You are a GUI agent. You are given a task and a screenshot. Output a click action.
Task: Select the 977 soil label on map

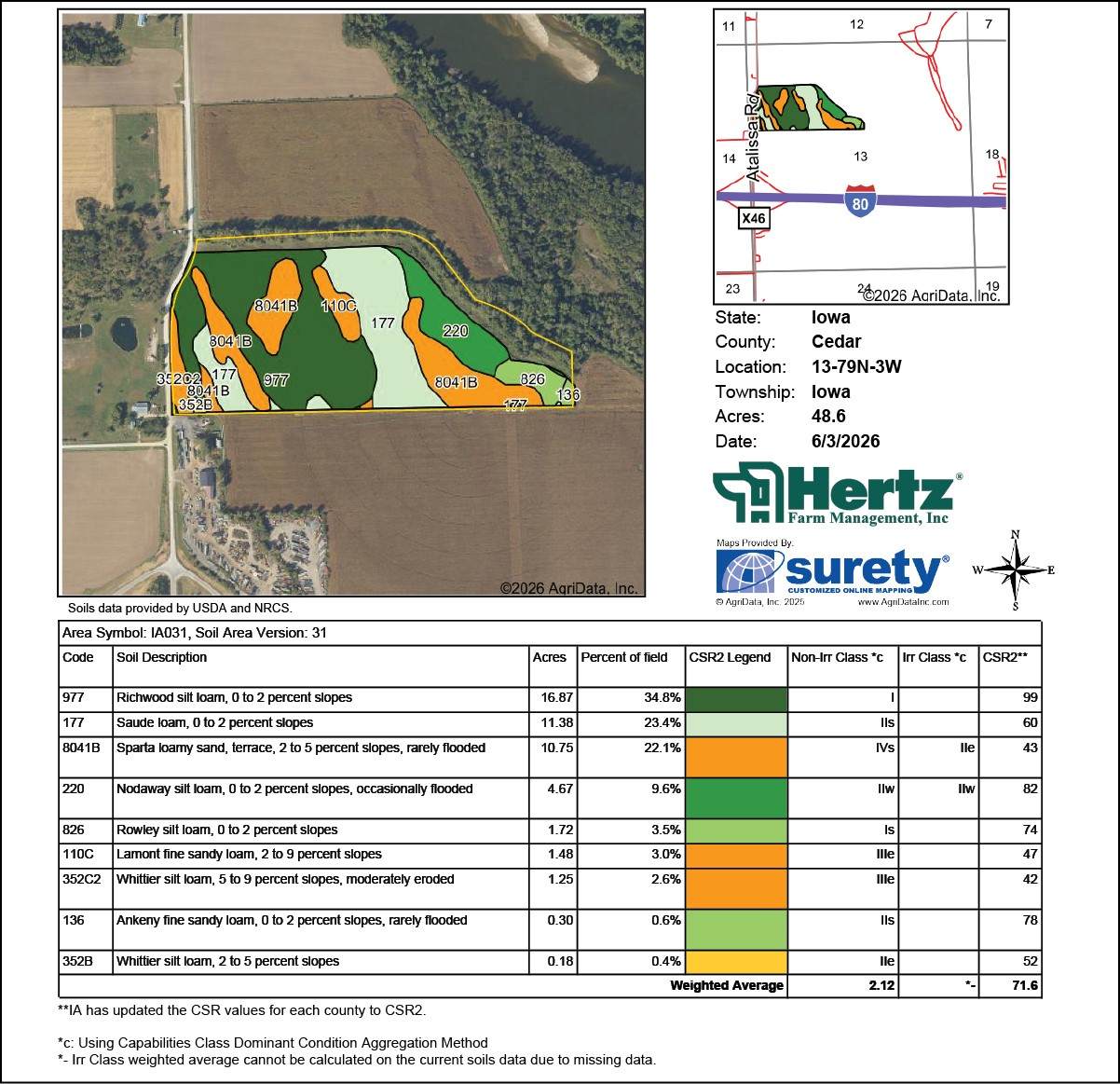coord(276,380)
